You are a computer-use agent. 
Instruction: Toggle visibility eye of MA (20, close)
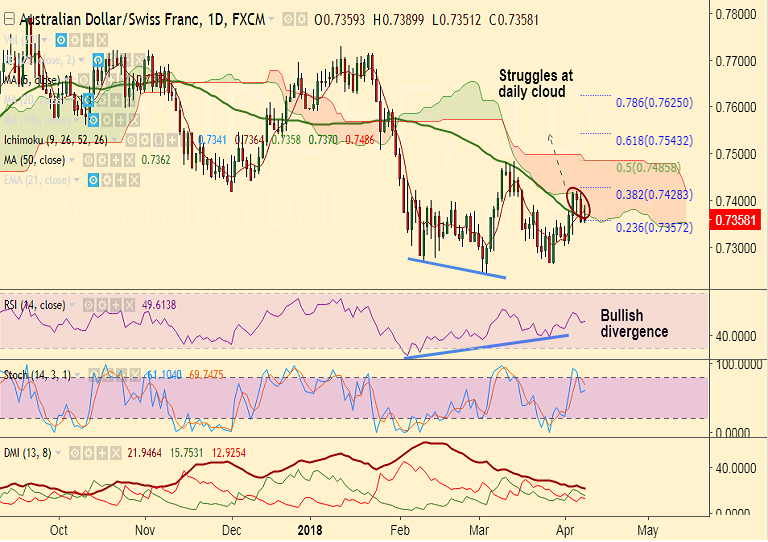click(x=88, y=100)
